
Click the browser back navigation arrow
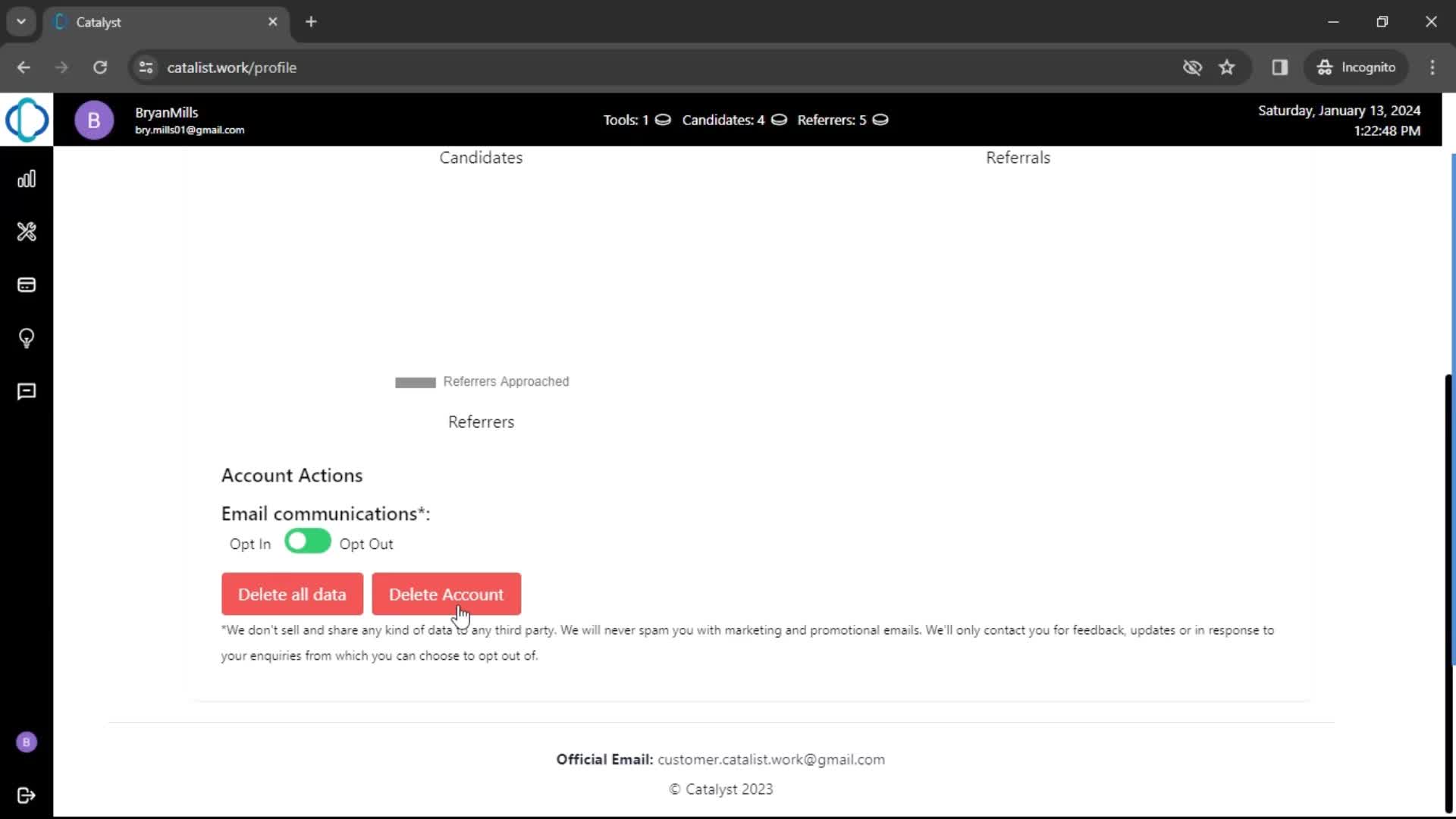click(23, 67)
